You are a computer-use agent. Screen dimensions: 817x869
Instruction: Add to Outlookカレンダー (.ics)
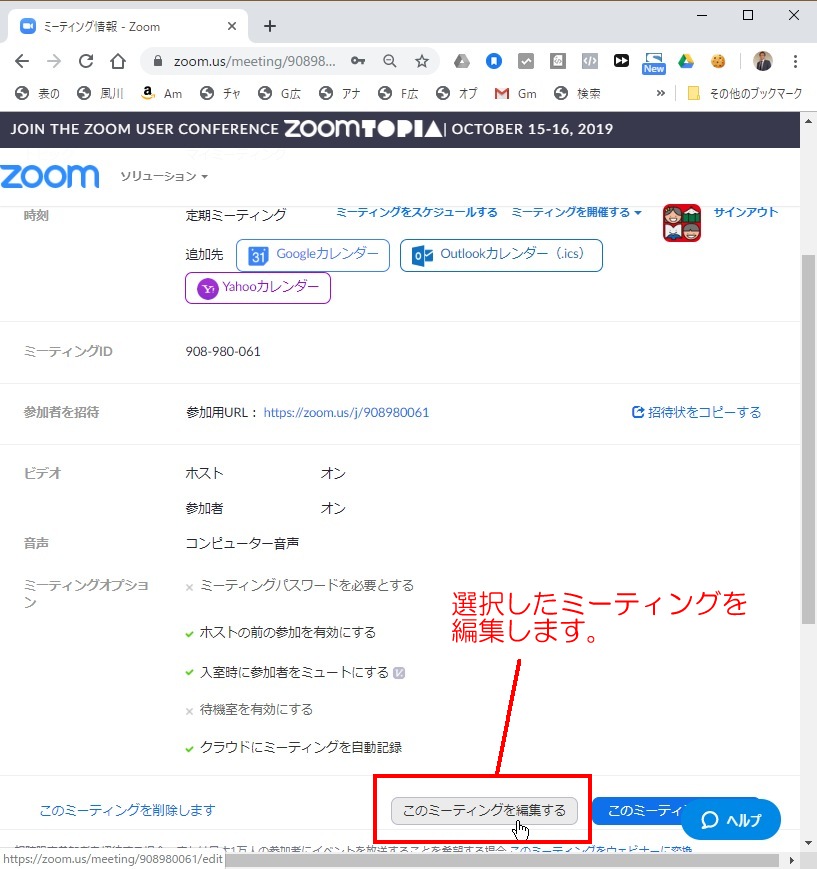(x=501, y=255)
